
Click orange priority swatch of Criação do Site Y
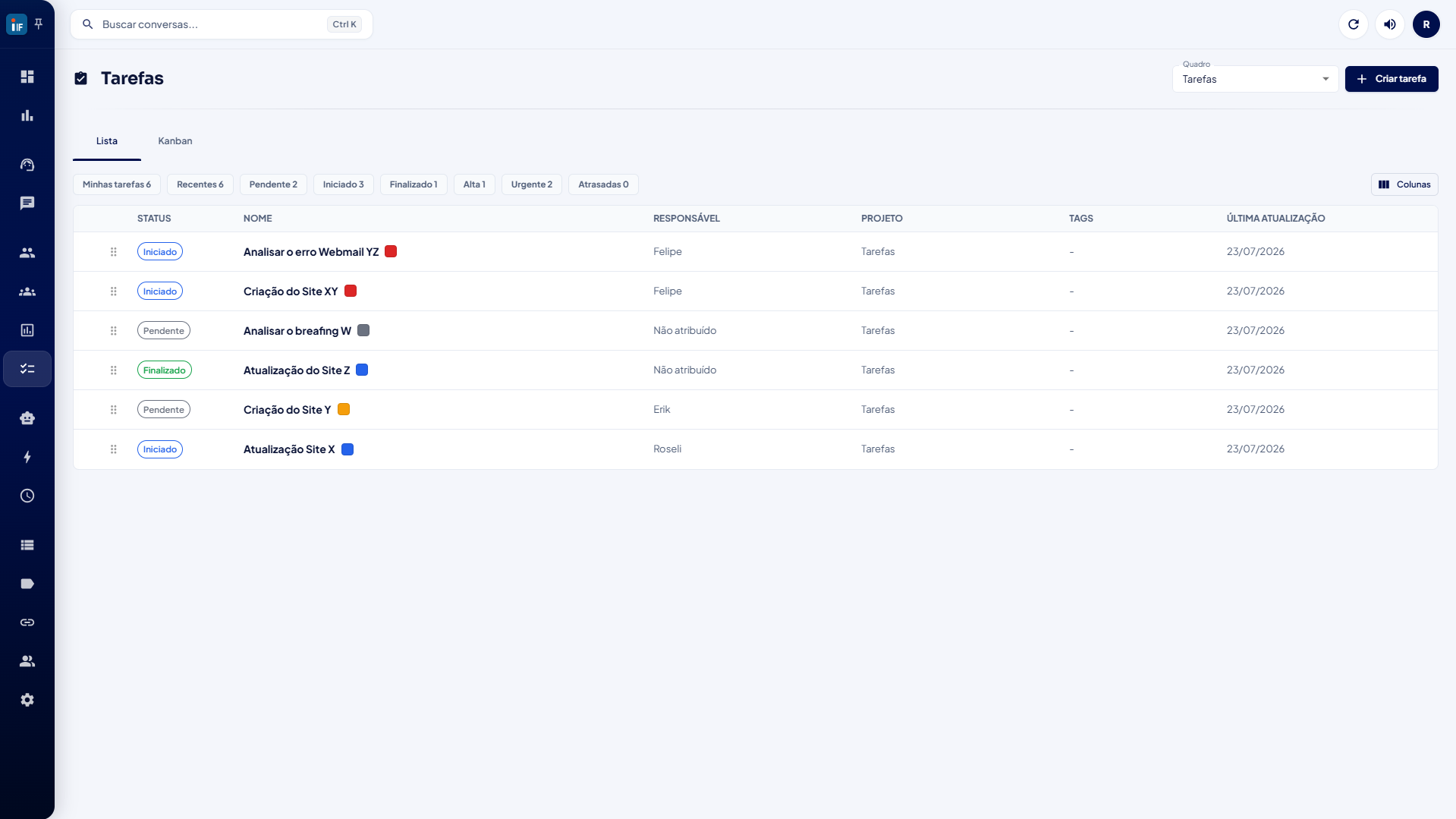pos(344,409)
